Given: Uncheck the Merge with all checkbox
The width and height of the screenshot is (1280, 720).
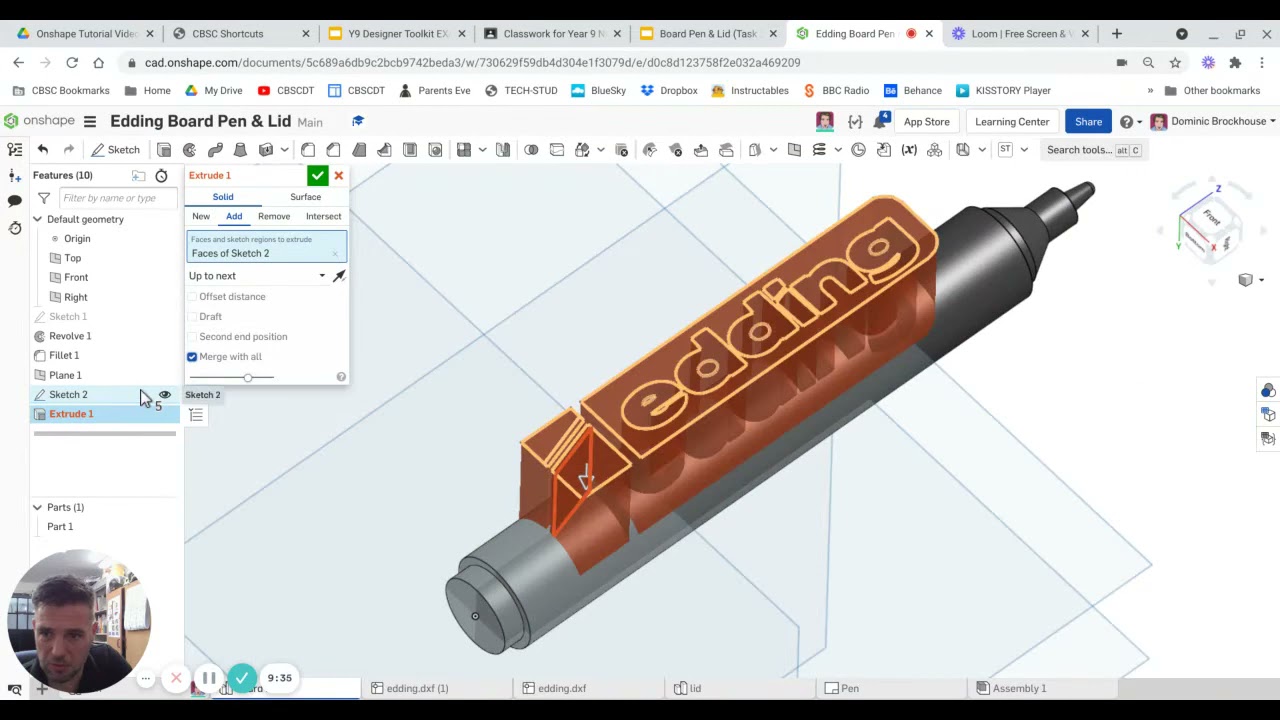Looking at the screenshot, I should click(x=192, y=357).
